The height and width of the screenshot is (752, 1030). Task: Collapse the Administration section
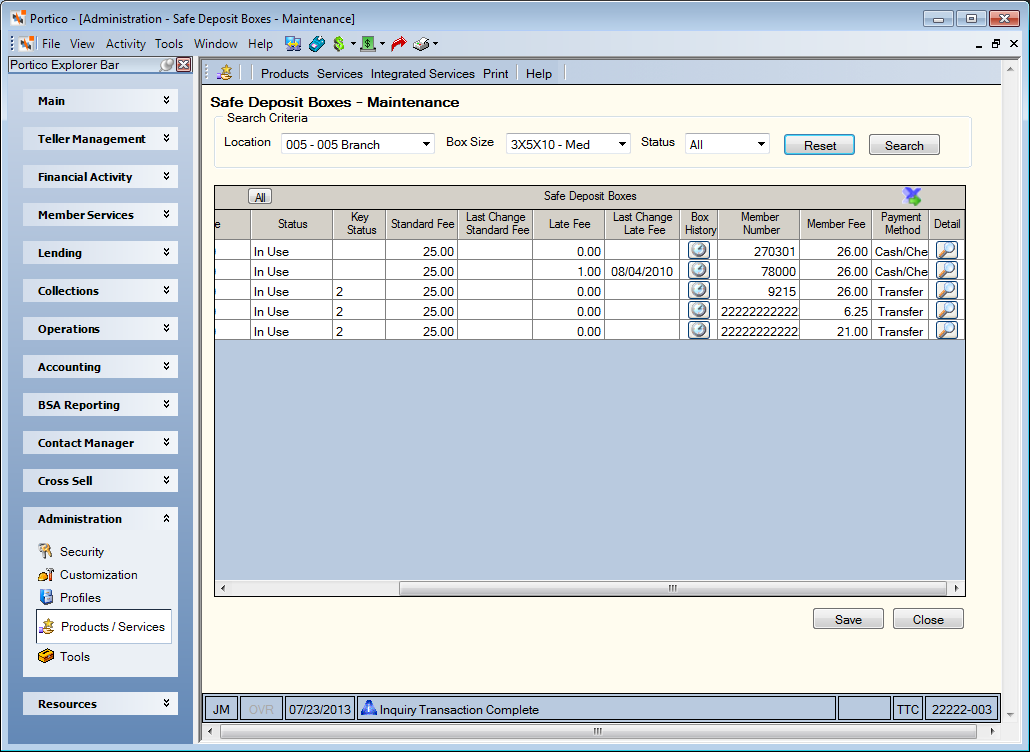(x=101, y=519)
